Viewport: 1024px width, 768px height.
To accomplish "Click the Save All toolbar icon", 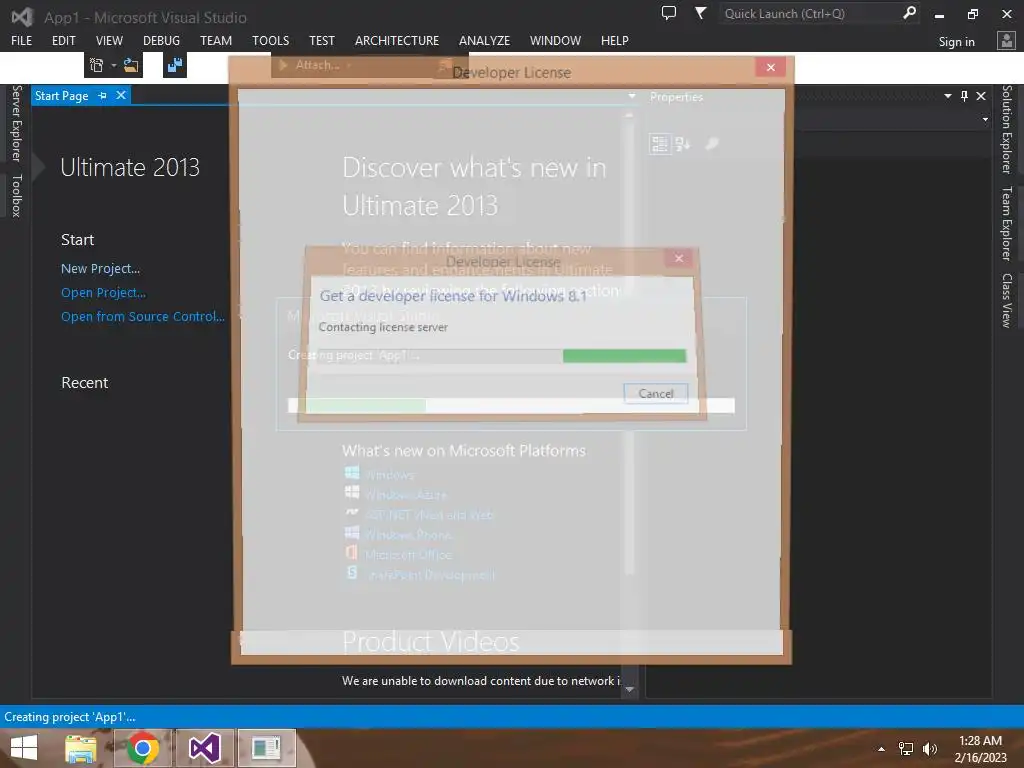I will (x=175, y=65).
